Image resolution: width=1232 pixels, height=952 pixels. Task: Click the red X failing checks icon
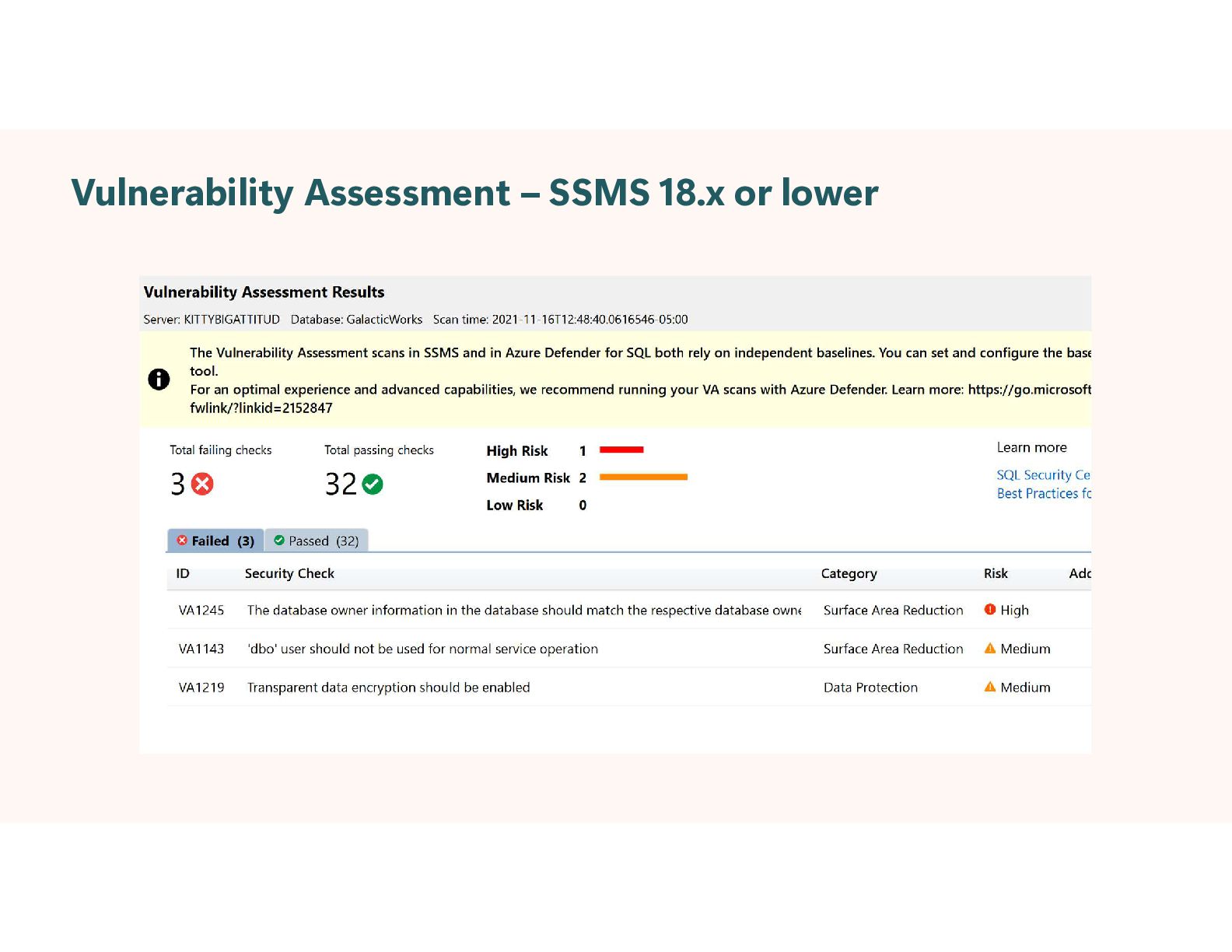pyautogui.click(x=202, y=485)
